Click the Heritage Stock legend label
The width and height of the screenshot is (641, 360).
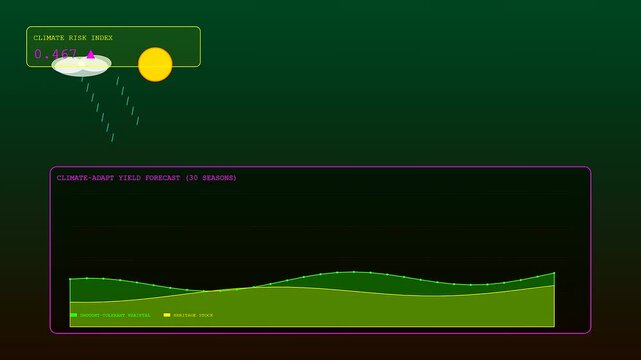(193, 315)
